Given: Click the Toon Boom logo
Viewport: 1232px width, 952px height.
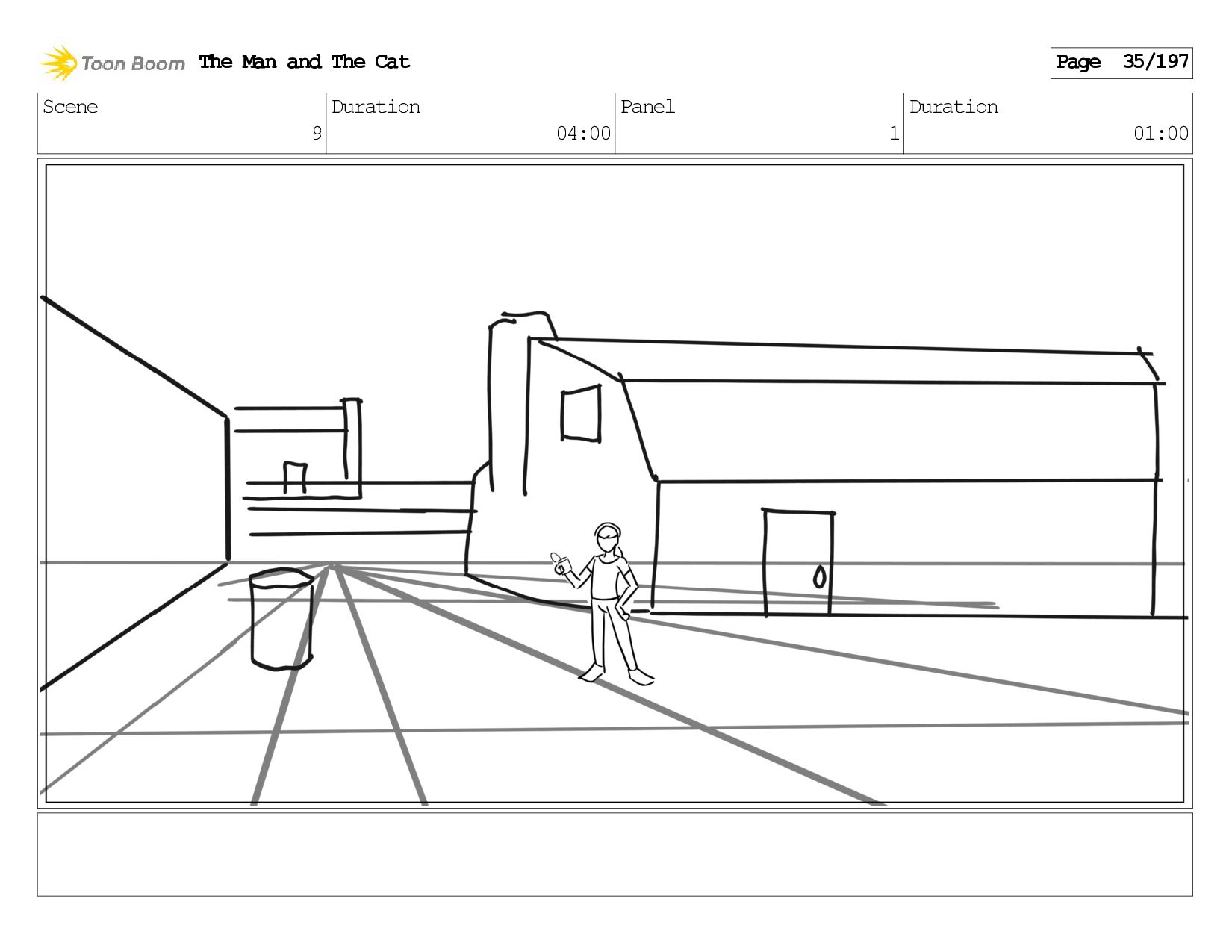Looking at the screenshot, I should (x=112, y=63).
